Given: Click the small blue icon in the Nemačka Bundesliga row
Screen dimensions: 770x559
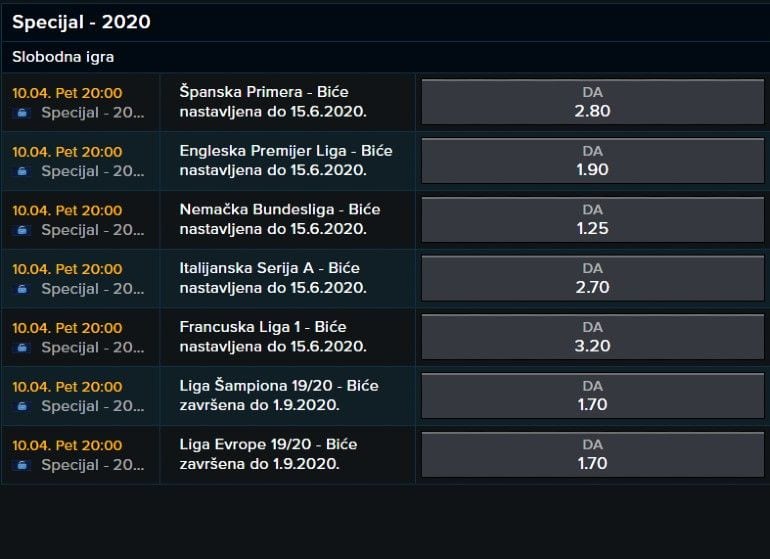Looking at the screenshot, I should point(22,230).
